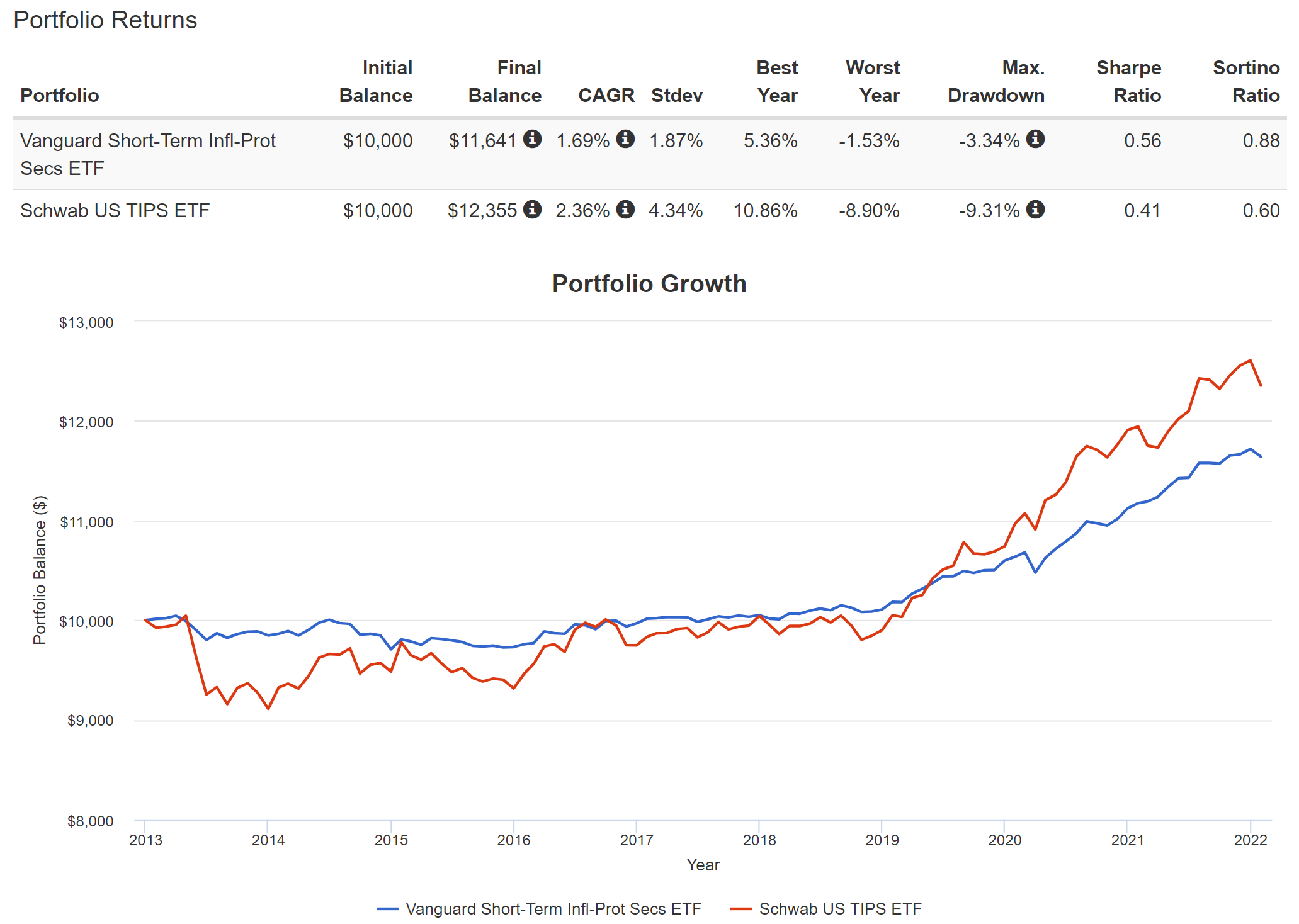
Task: Click the Vanguard blue legend line swatch
Action: 388,909
